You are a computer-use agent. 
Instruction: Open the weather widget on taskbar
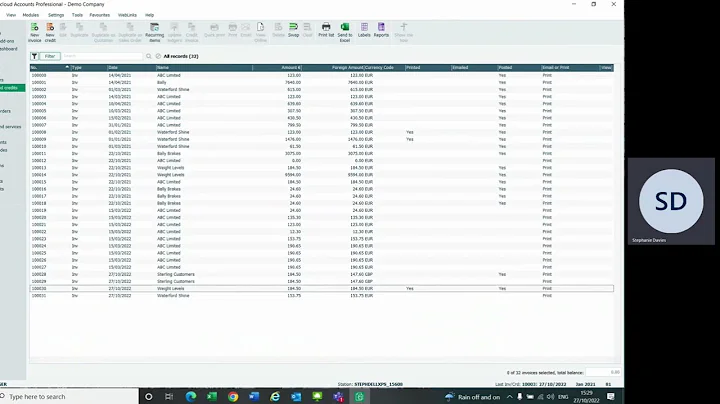pos(472,397)
